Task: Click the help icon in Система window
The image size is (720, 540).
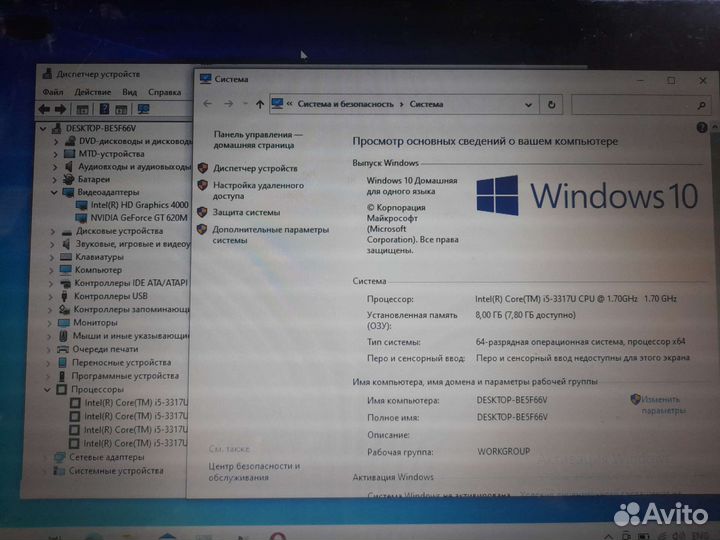Action: click(702, 127)
